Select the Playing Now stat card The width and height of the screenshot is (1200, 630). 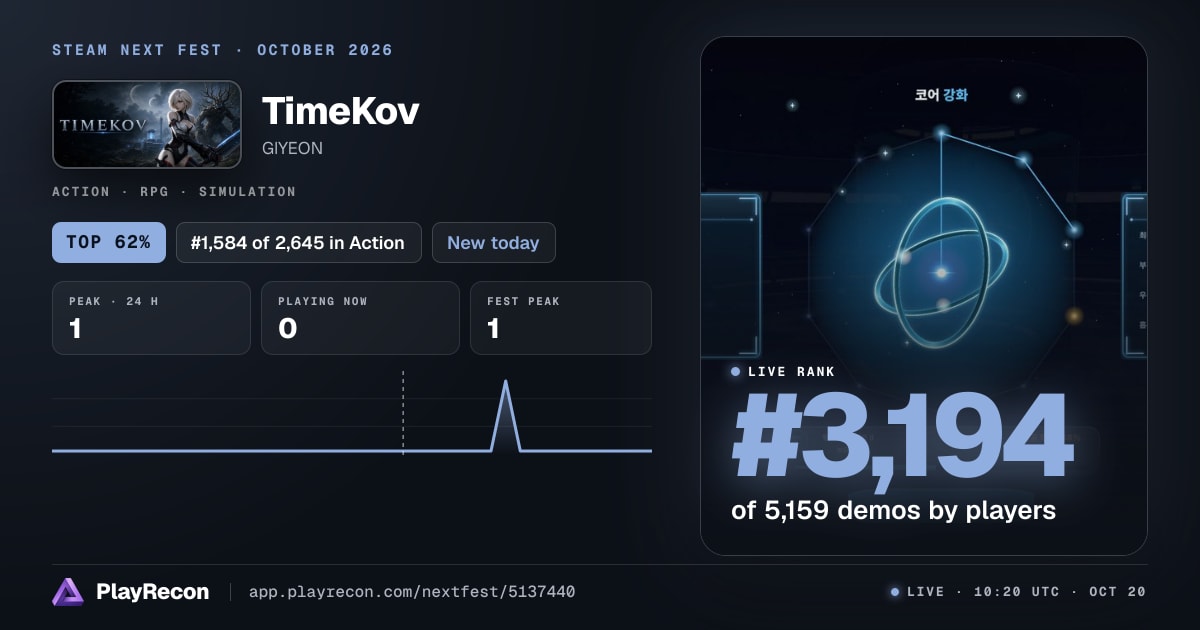pyautogui.click(x=360, y=318)
